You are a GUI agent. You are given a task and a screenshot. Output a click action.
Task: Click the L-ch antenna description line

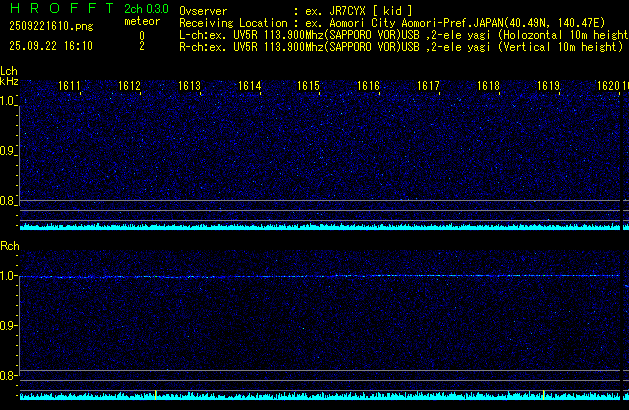pos(403,34)
